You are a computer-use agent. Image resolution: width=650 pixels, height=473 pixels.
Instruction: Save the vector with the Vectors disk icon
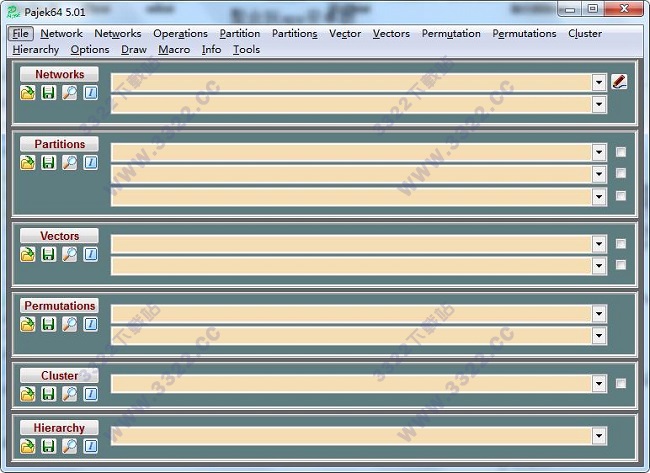tap(49, 254)
